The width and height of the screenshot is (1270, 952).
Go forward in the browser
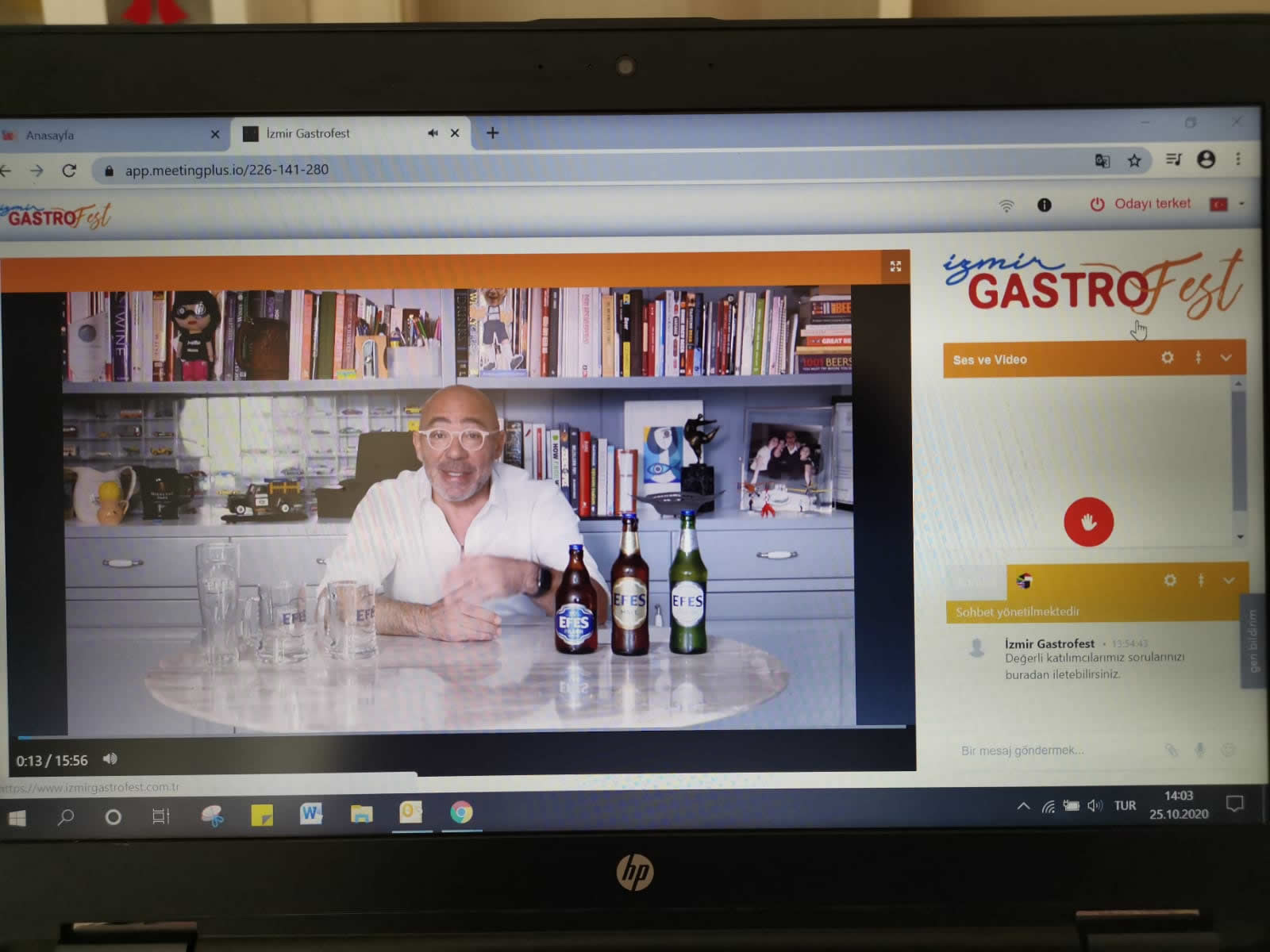(x=37, y=171)
